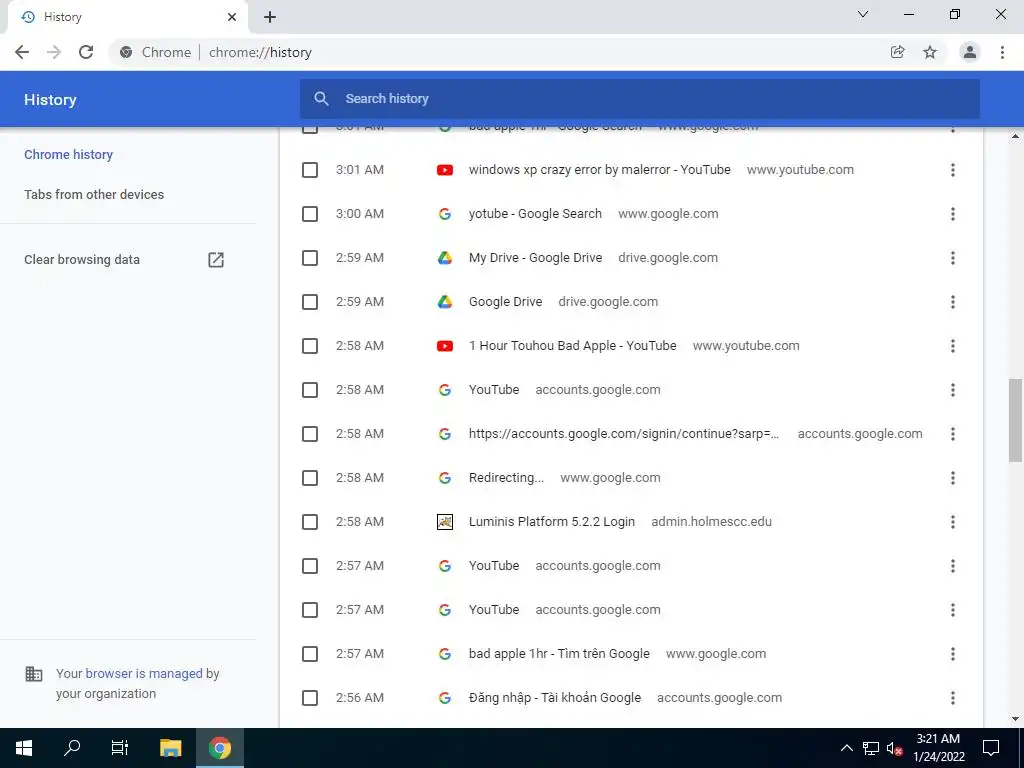Screen dimensions: 1024x768
Task: Open the Windows Start menu
Action: click(24, 748)
